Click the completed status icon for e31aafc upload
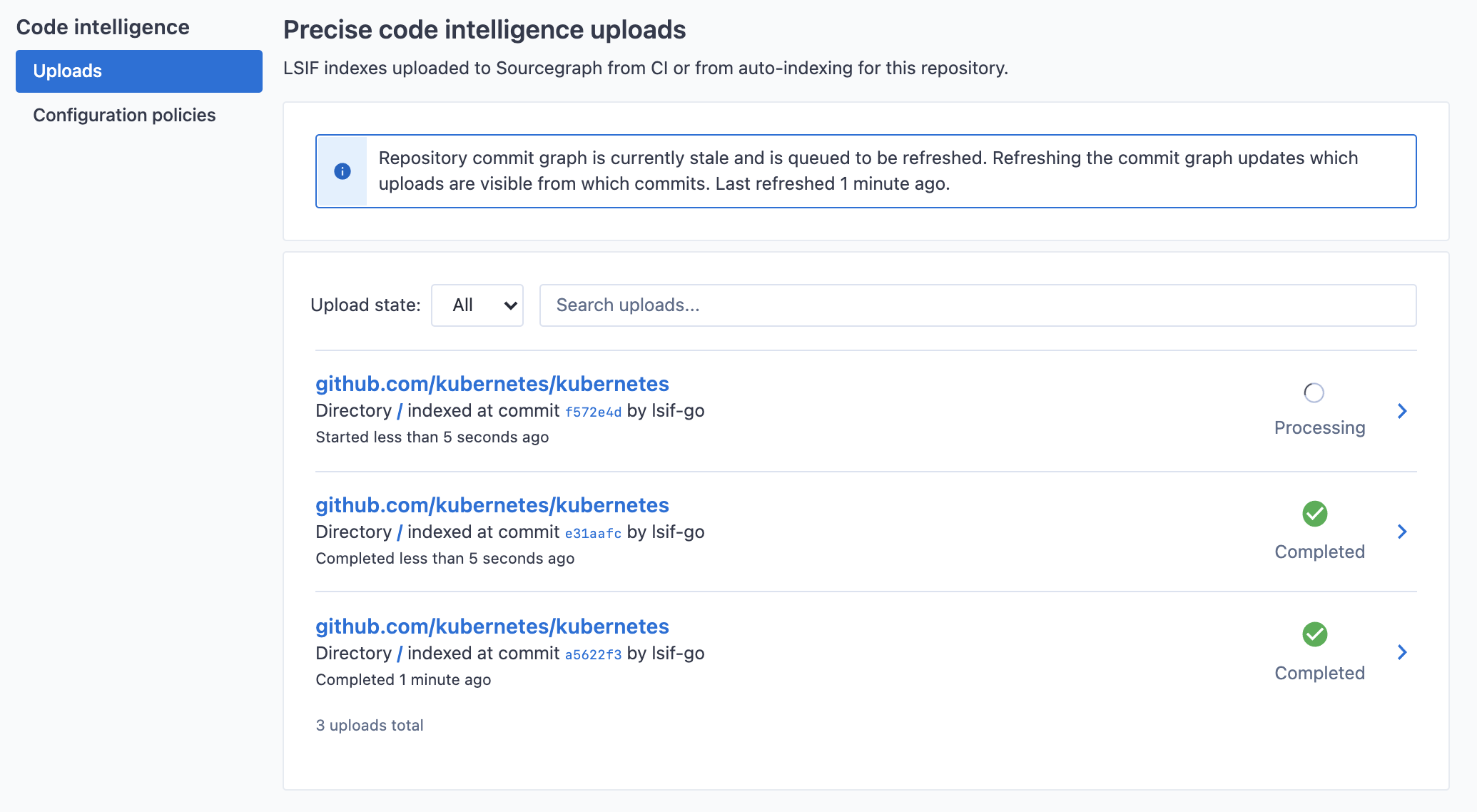The width and height of the screenshot is (1477, 812). pyautogui.click(x=1314, y=513)
